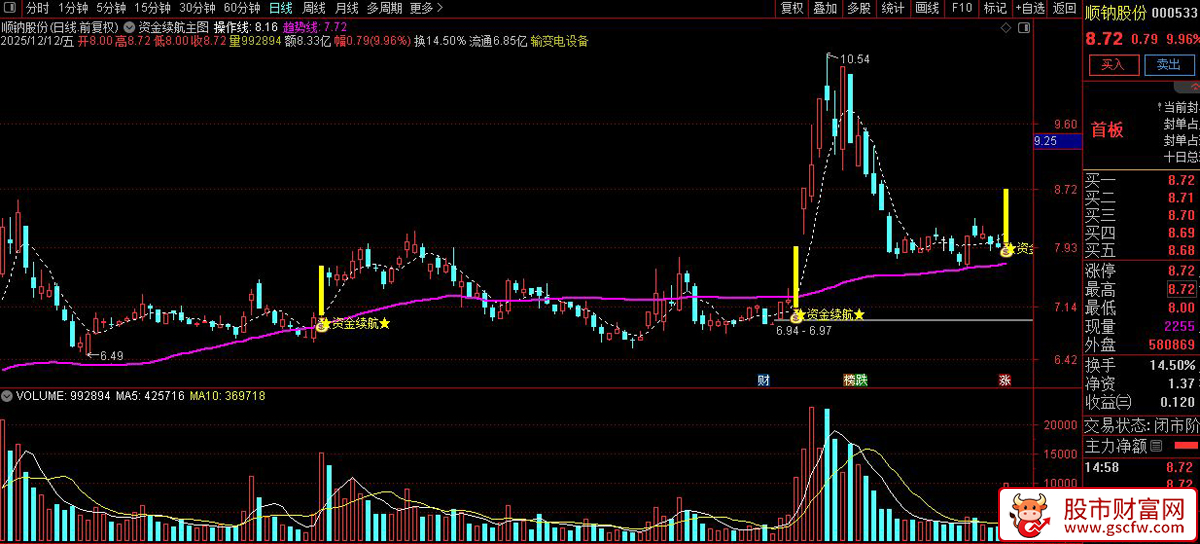Click the 资金续航主图 indicator name
The image size is (1200, 544).
point(174,26)
